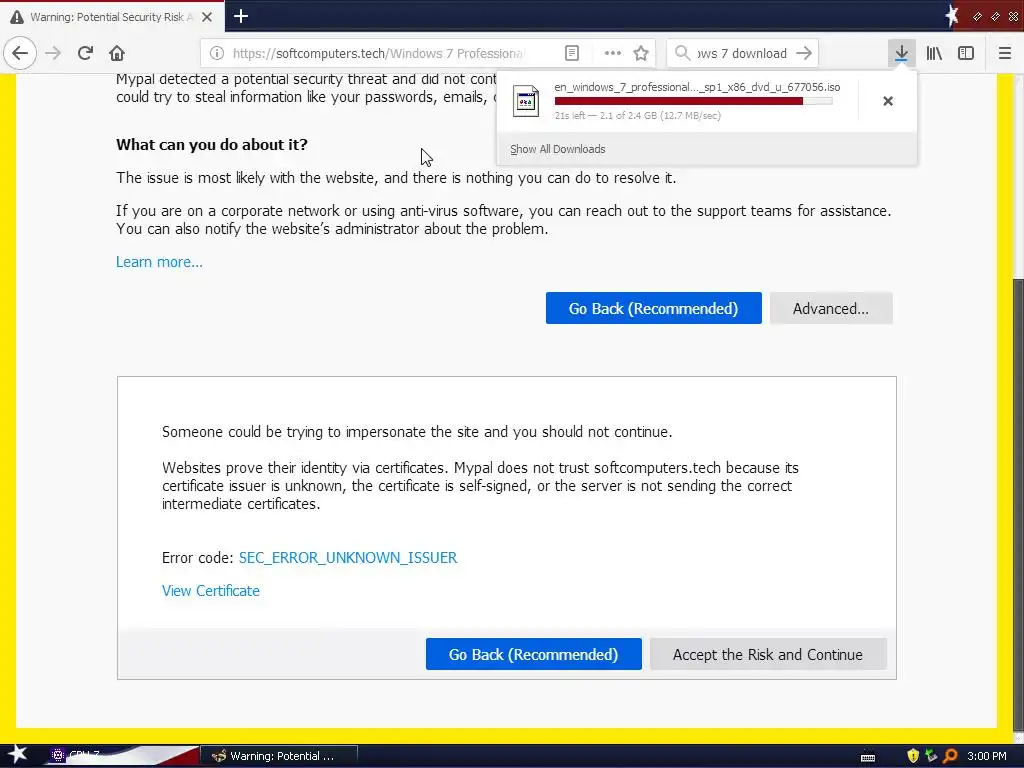Click the keyboard tray icon
Viewport: 1024px width, 768px height.
[x=868, y=757]
